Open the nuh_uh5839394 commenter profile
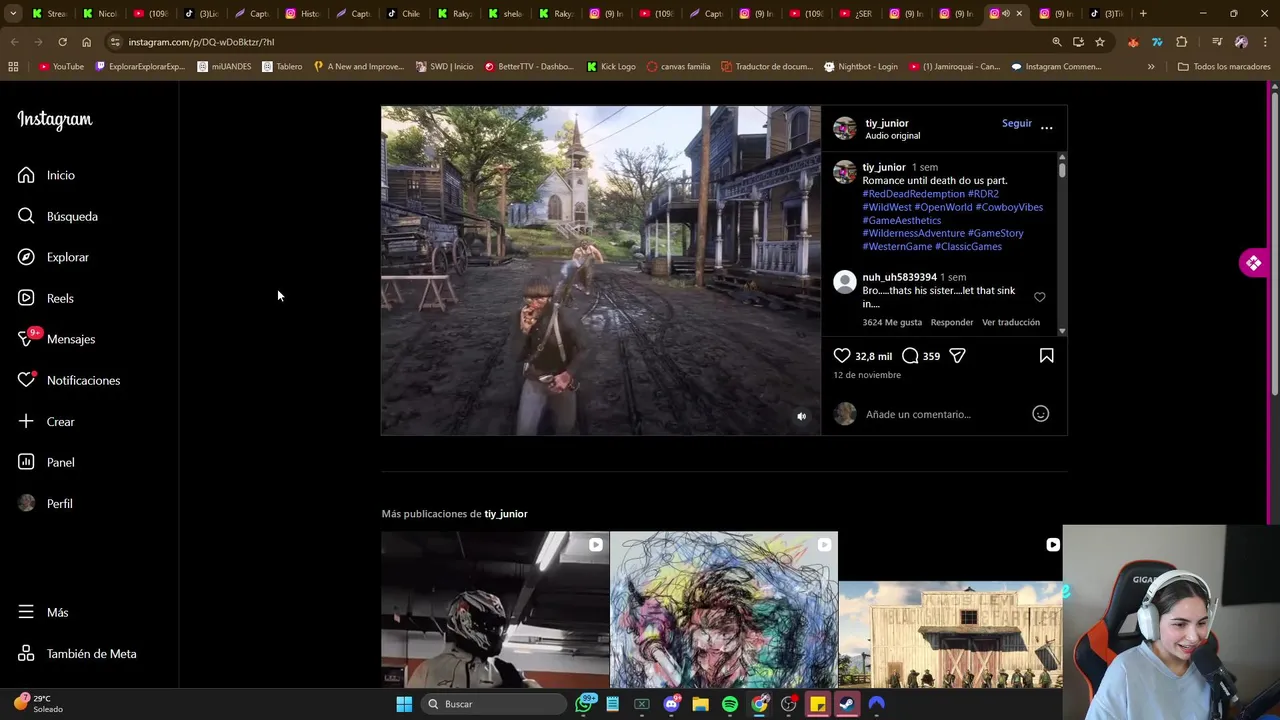 coord(899,277)
